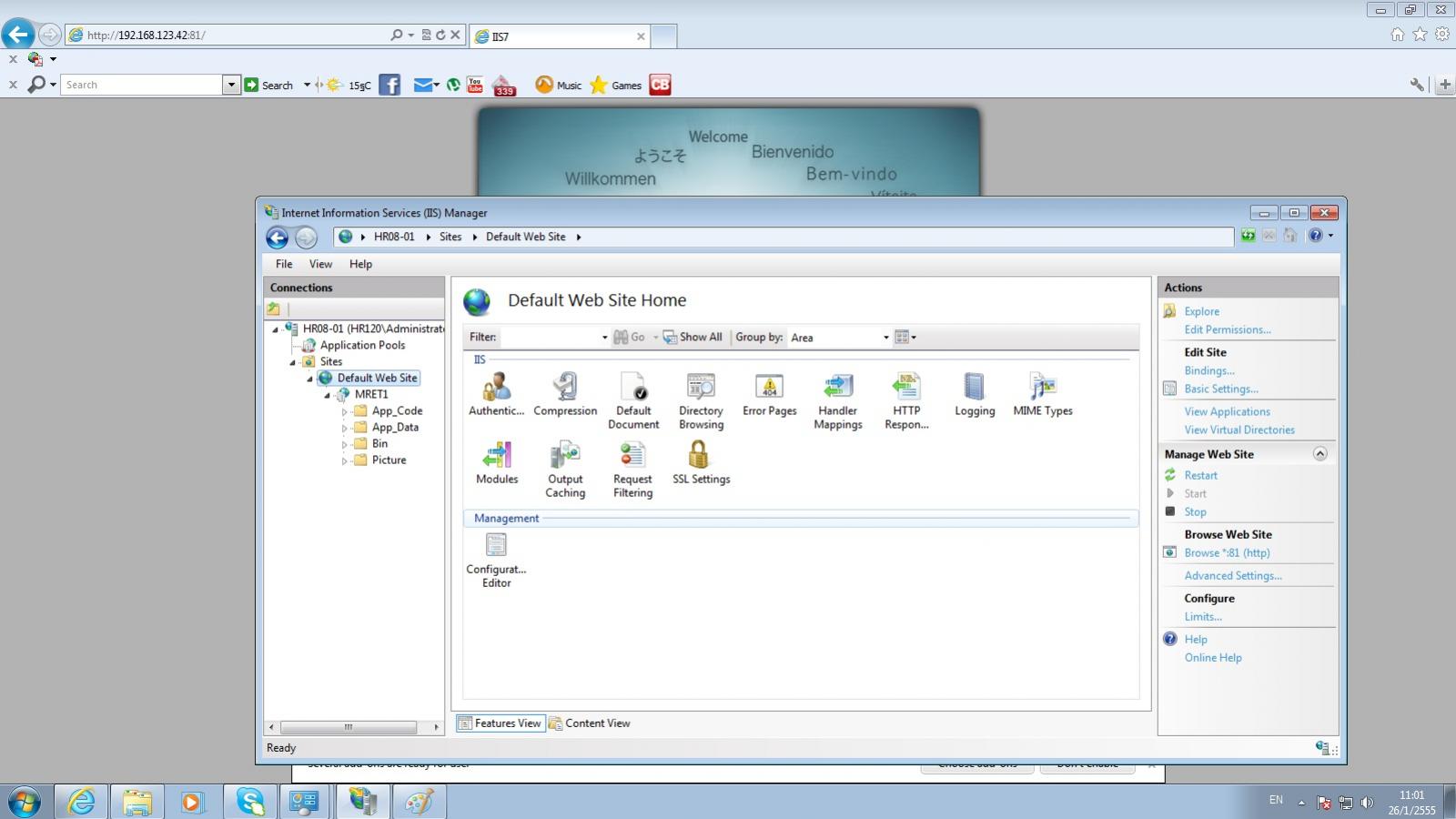1456x819 pixels.
Task: Open the View menu
Action: pyautogui.click(x=320, y=264)
